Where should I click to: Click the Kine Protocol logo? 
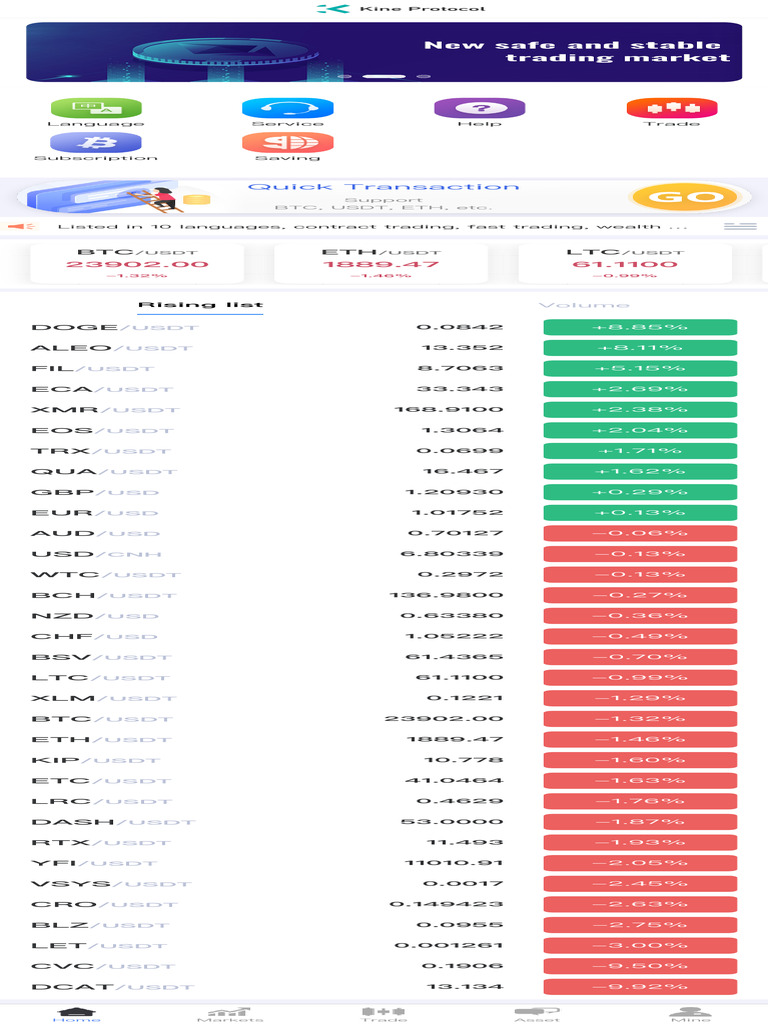tap(333, 8)
